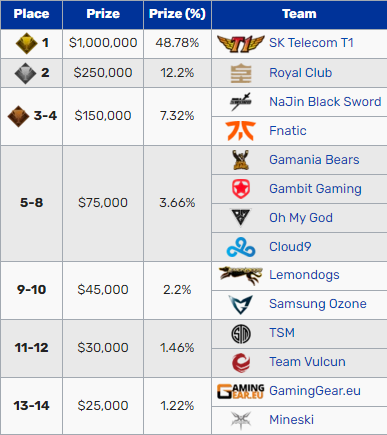
Task: Click the GamingGear.eu logo image
Action: pos(241,391)
